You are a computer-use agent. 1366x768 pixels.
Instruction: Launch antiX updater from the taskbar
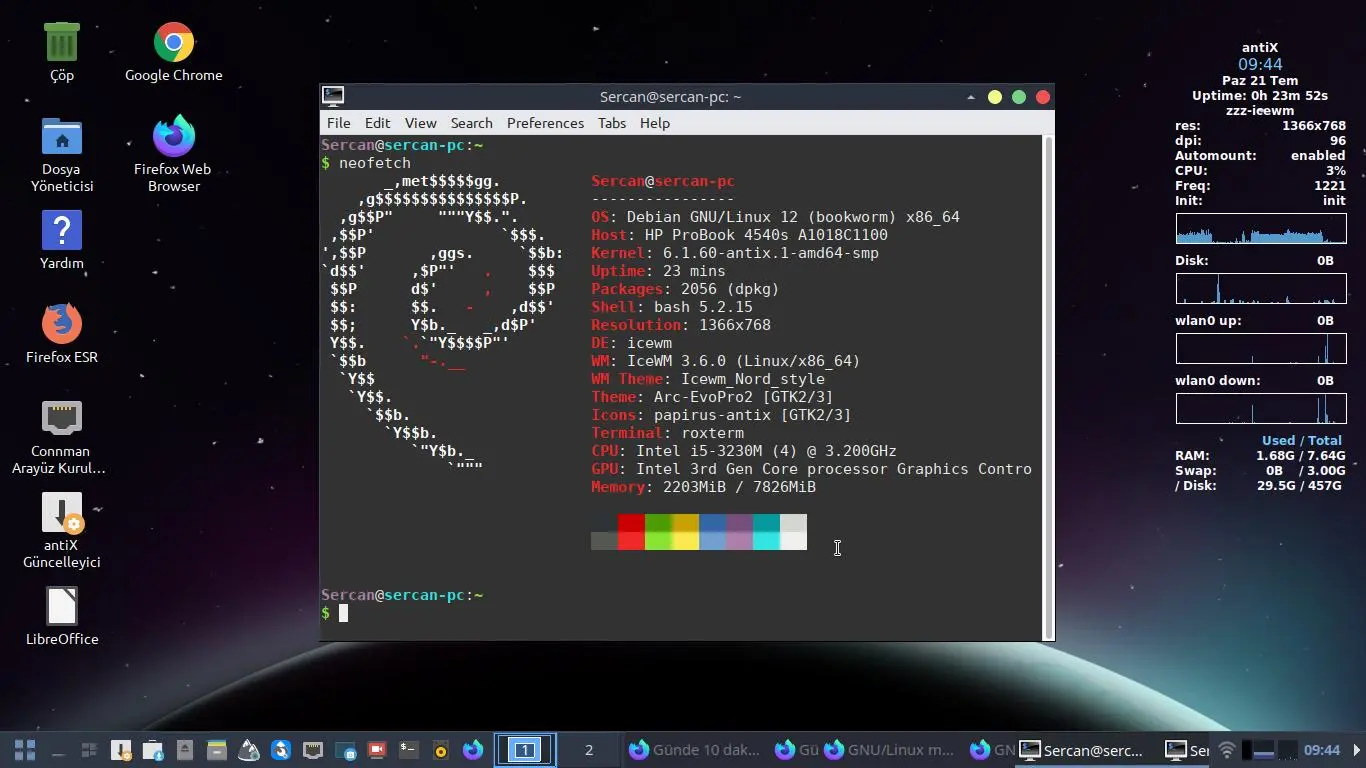click(x=121, y=750)
